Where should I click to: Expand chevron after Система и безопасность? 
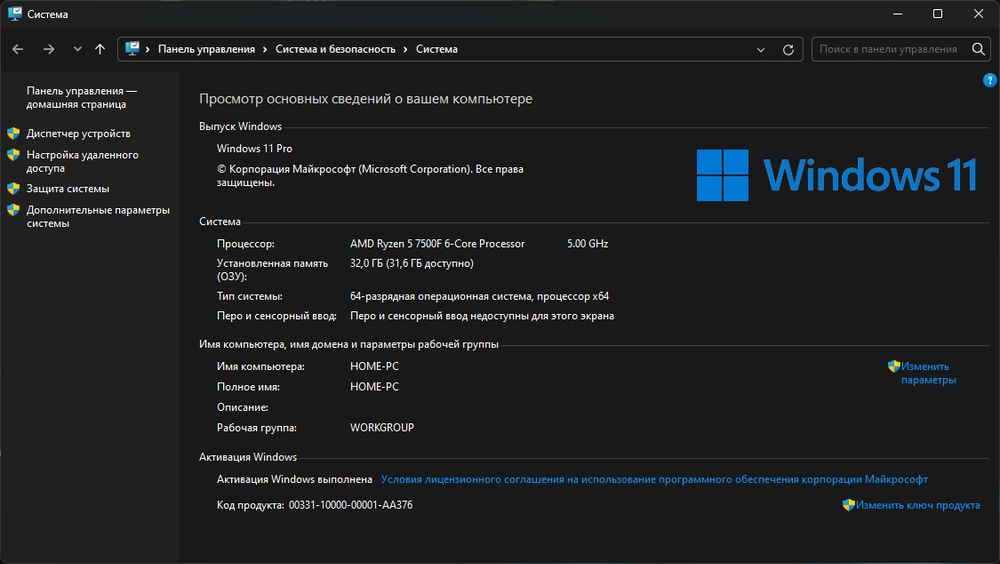[x=406, y=49]
